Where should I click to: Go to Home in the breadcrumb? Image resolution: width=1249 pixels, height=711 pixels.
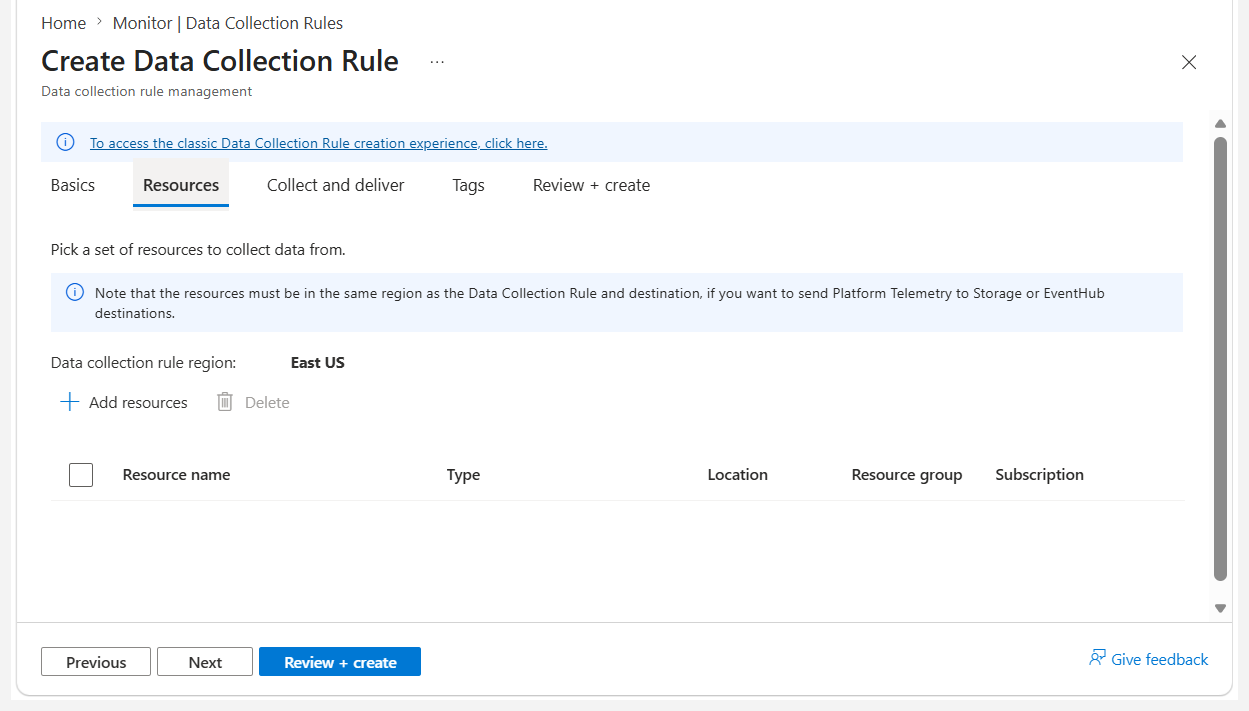click(63, 23)
